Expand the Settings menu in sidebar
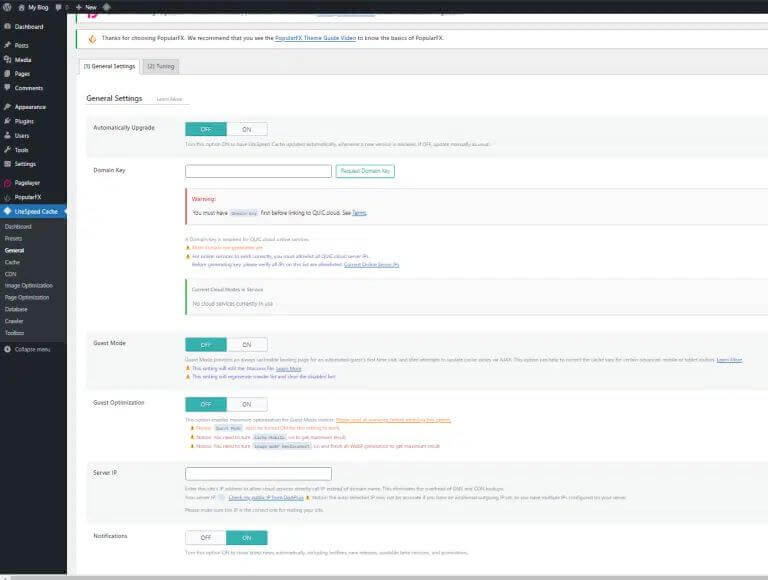This screenshot has width=768, height=580. (25, 163)
